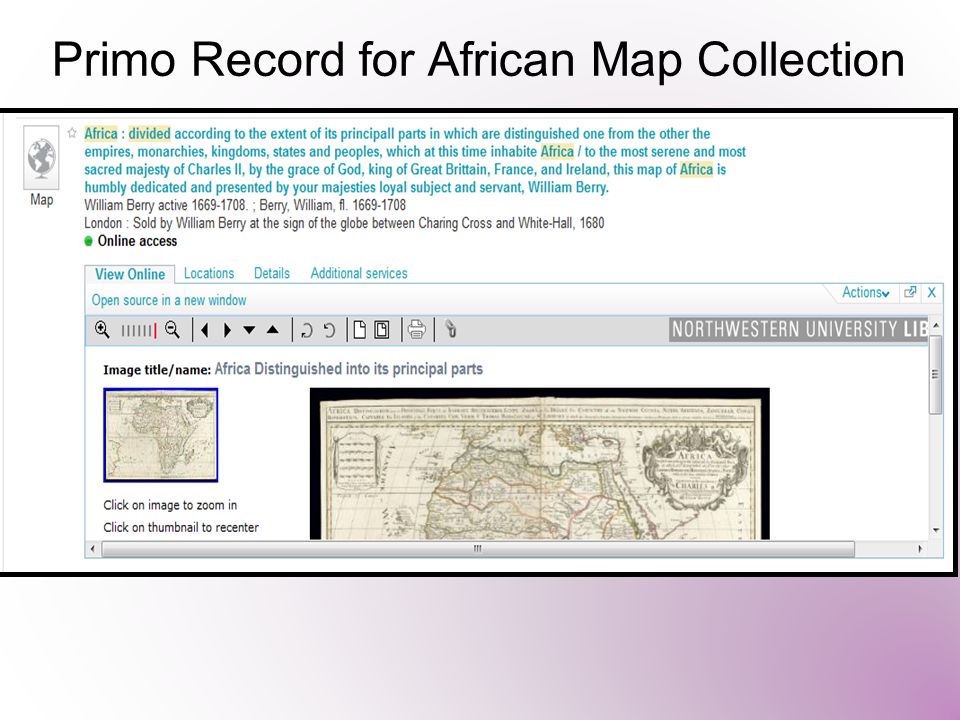This screenshot has width=960, height=720.
Task: Open record in new window icon
Action: [x=910, y=293]
